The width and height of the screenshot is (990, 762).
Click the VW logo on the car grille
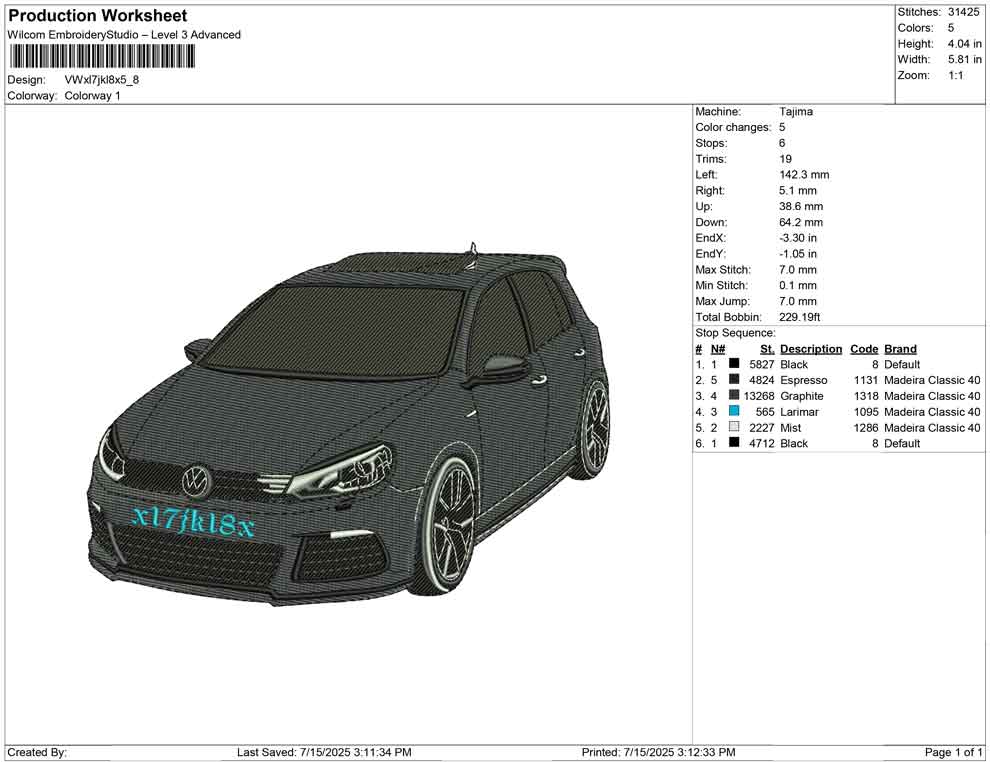pyautogui.click(x=197, y=481)
